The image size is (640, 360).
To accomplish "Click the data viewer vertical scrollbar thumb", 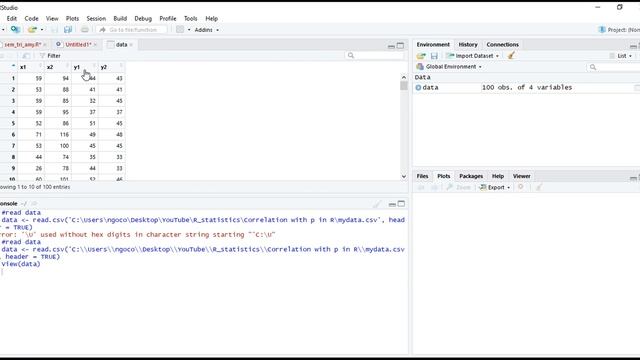I will (x=404, y=86).
